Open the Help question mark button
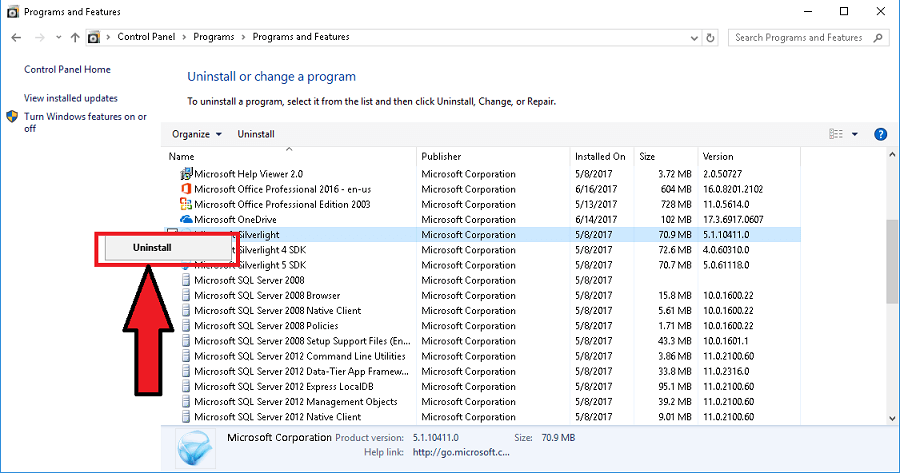 (880, 134)
